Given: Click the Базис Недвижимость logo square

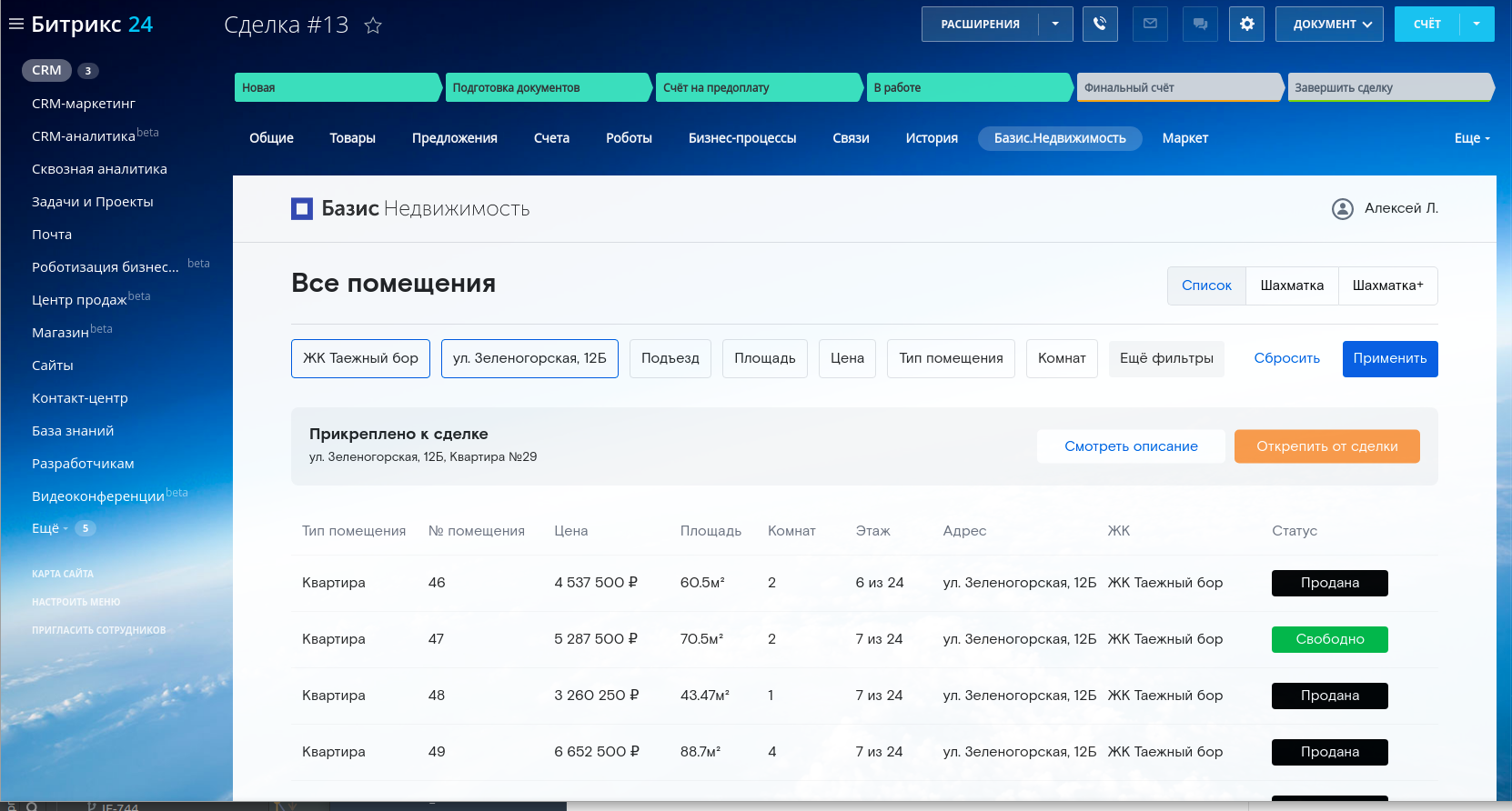Looking at the screenshot, I should (302, 209).
